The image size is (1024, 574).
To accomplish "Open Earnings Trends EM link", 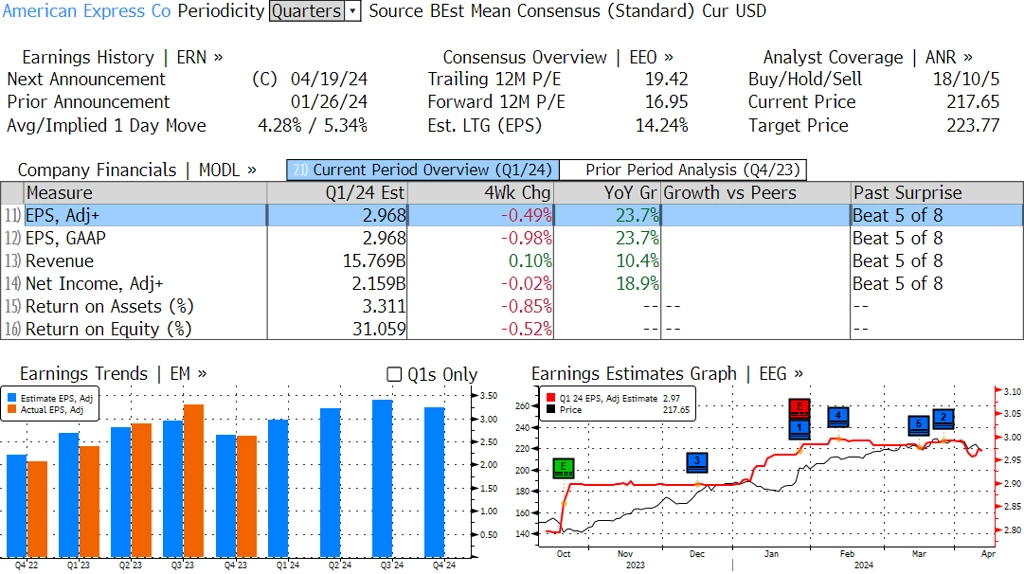I will pos(113,374).
